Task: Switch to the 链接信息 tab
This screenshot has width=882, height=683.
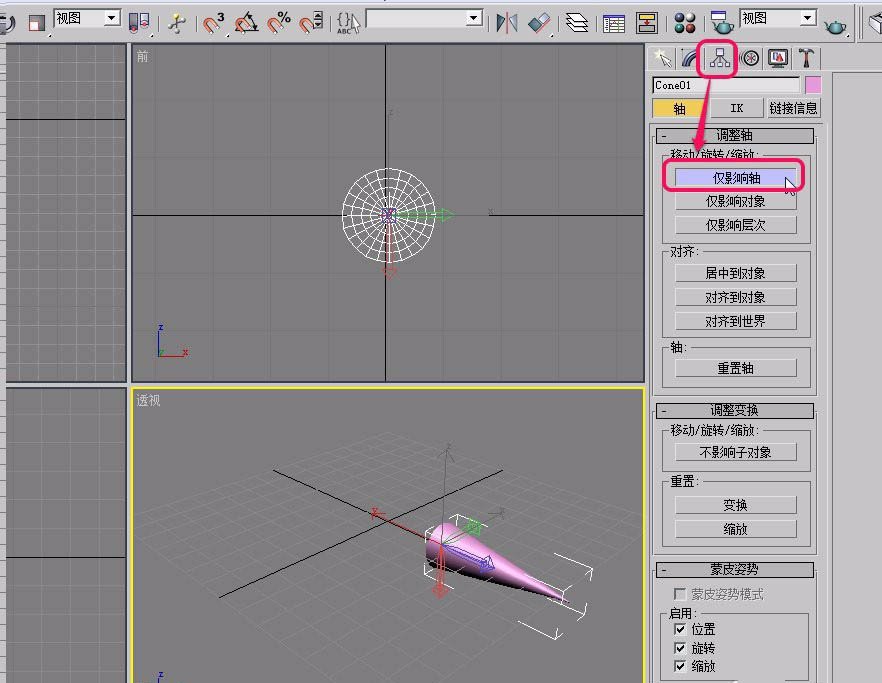Action: click(x=793, y=108)
